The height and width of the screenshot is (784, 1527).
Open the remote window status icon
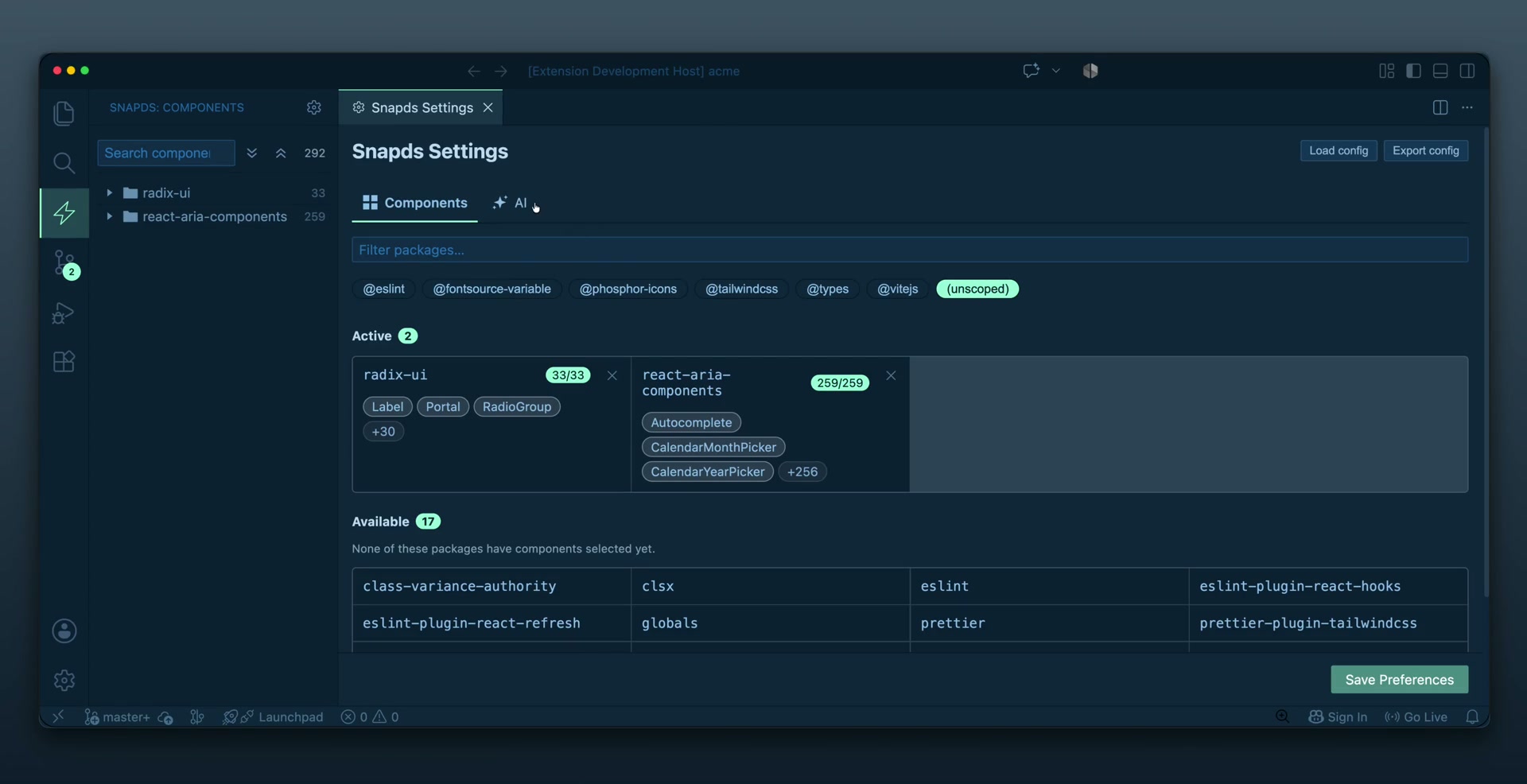pyautogui.click(x=58, y=716)
